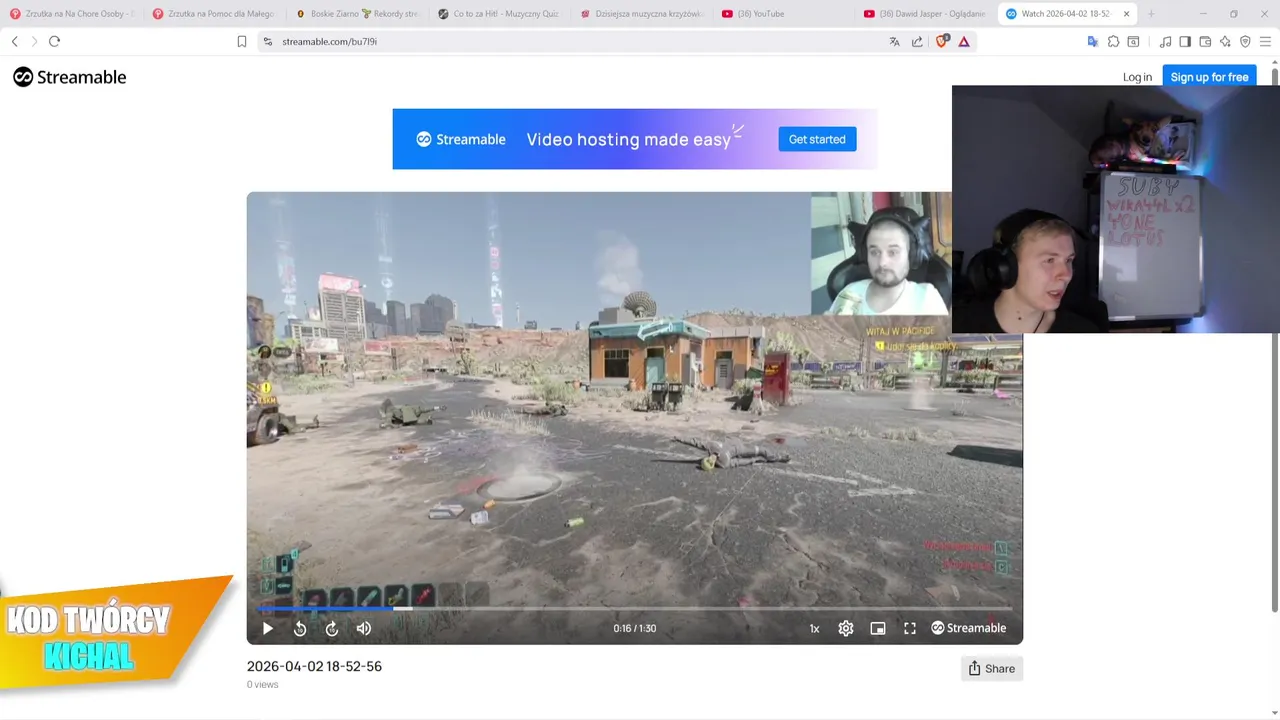Open the Leo AI sparkle icon
The height and width of the screenshot is (720, 1280).
(x=1225, y=41)
